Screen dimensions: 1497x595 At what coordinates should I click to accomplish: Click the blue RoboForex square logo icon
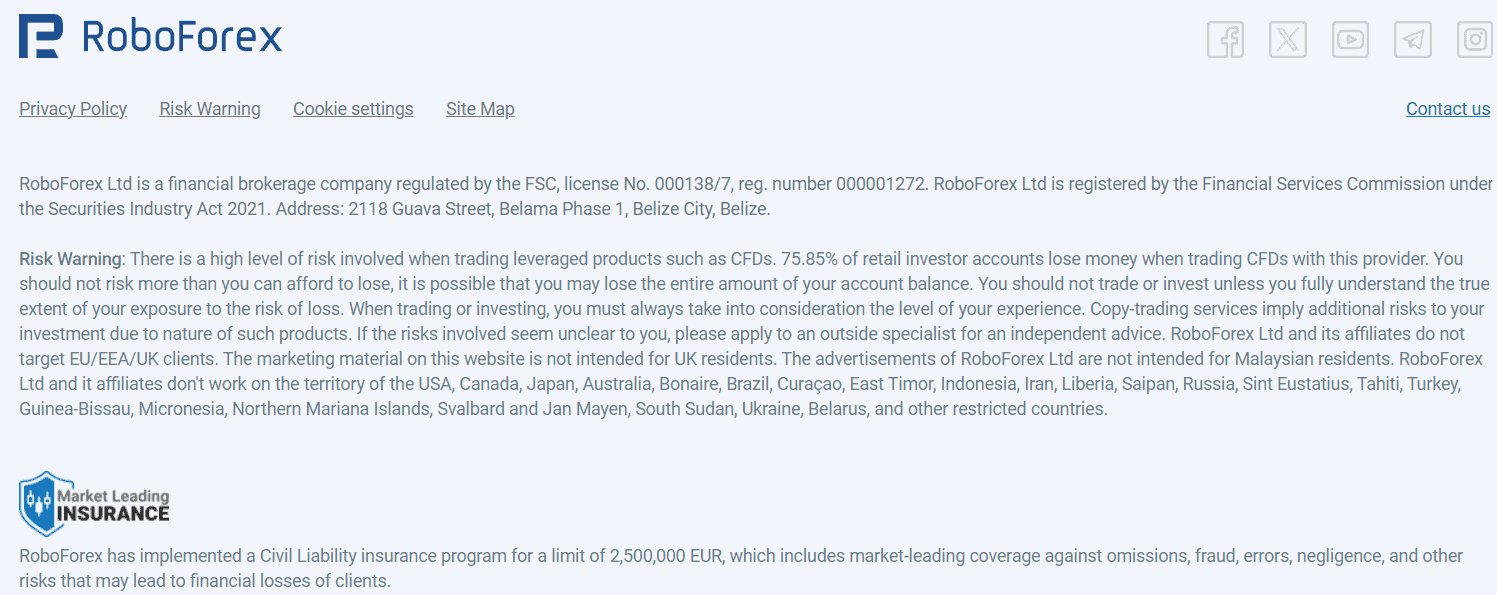(x=39, y=36)
